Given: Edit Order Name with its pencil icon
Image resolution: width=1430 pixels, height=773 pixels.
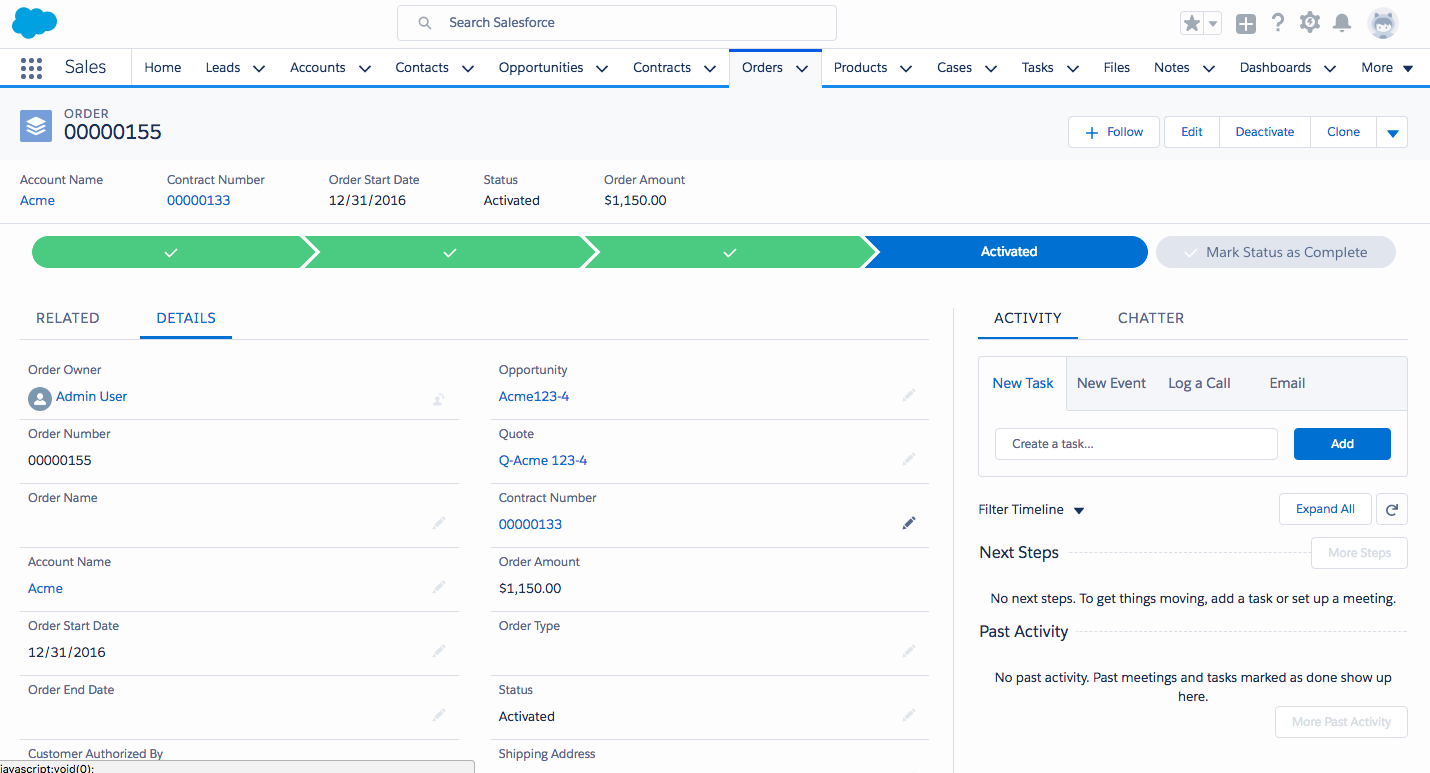Looking at the screenshot, I should [439, 523].
